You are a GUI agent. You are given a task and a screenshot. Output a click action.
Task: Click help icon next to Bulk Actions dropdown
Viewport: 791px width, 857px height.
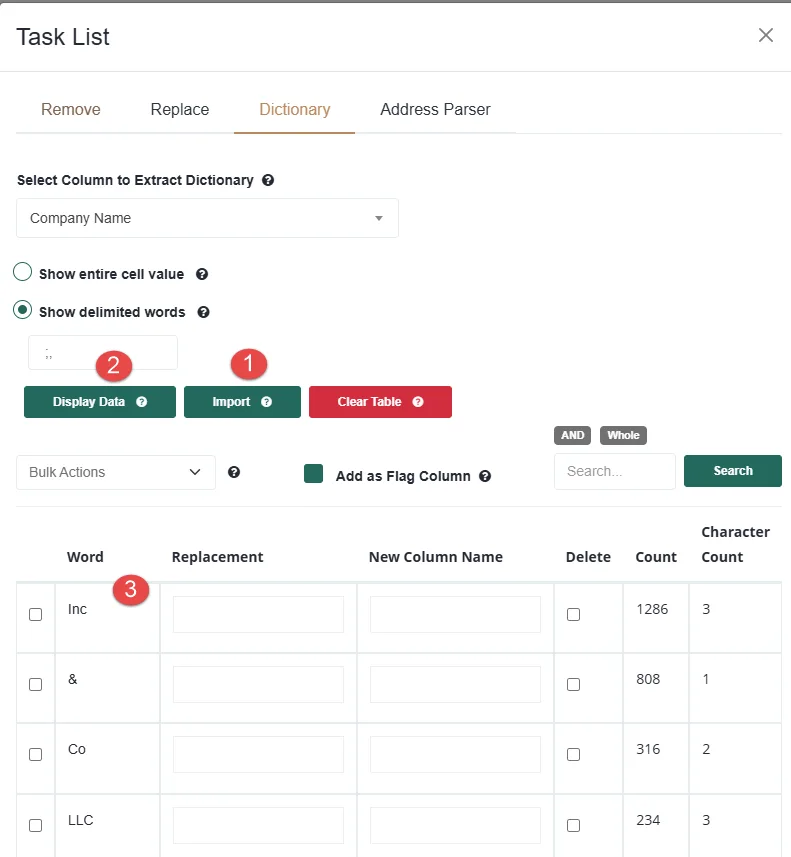[234, 472]
